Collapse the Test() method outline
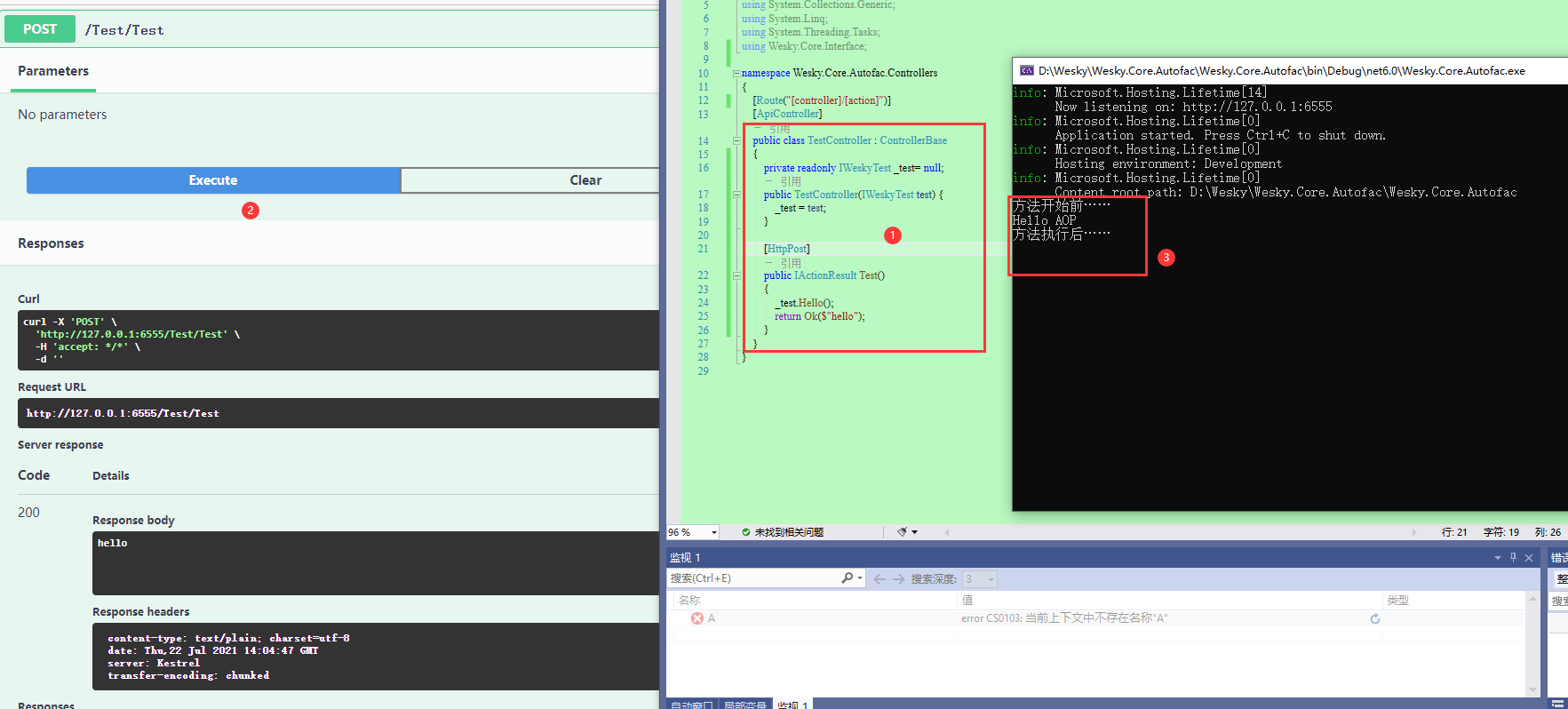Screen dimensions: 1568x709 click(736, 275)
